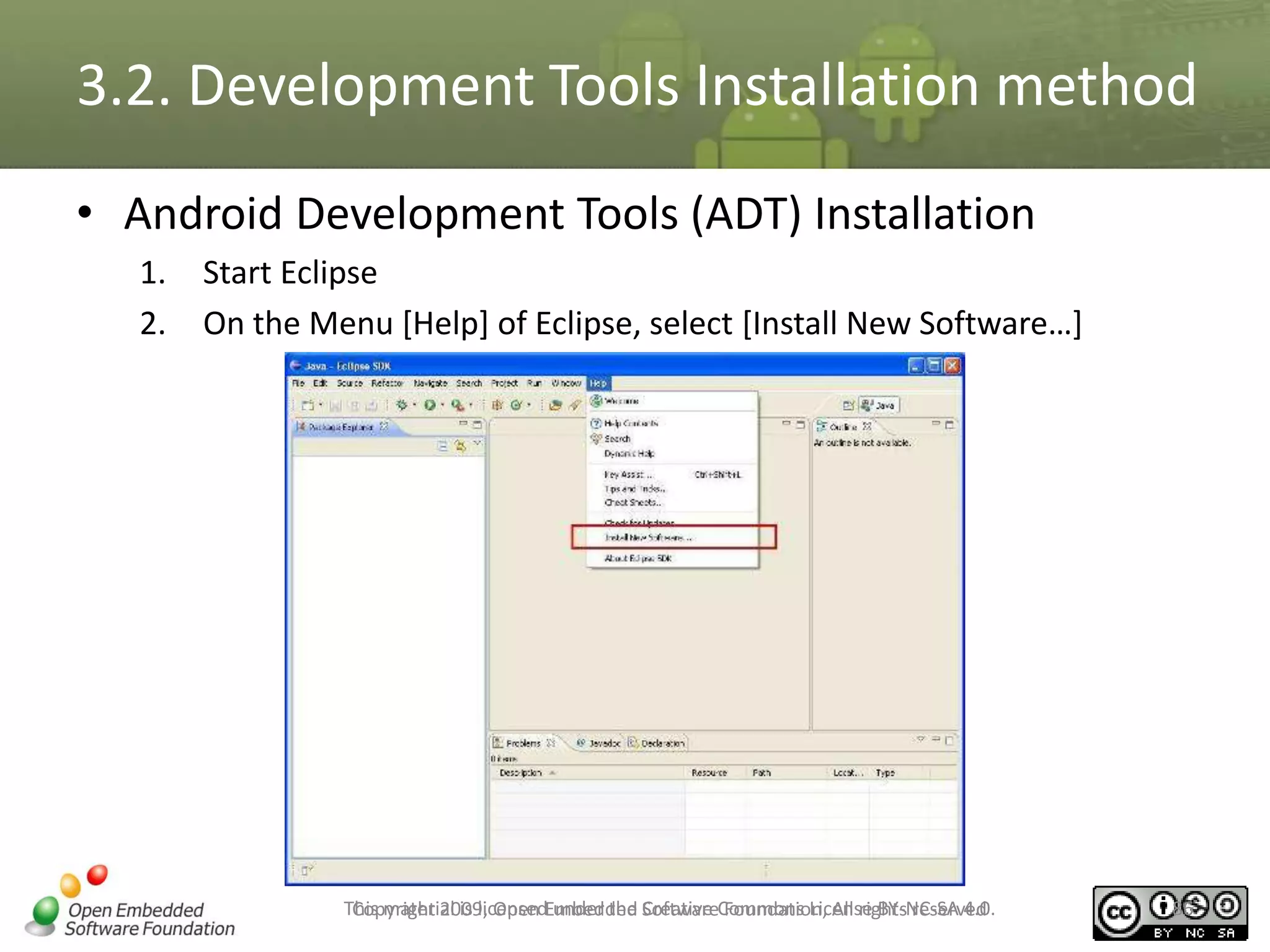Select Help Contents menu entry

click(x=673, y=423)
